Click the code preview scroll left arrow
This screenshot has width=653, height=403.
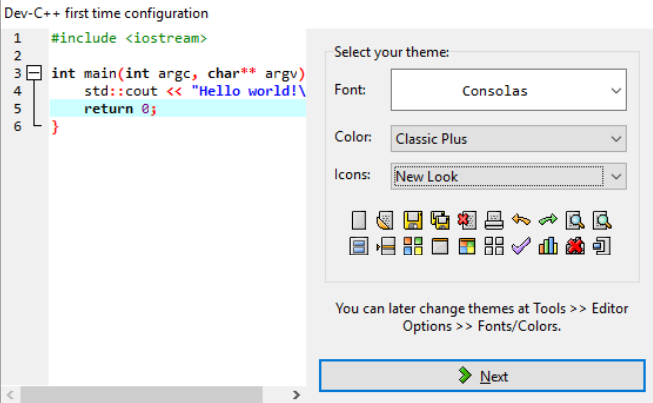point(10,395)
